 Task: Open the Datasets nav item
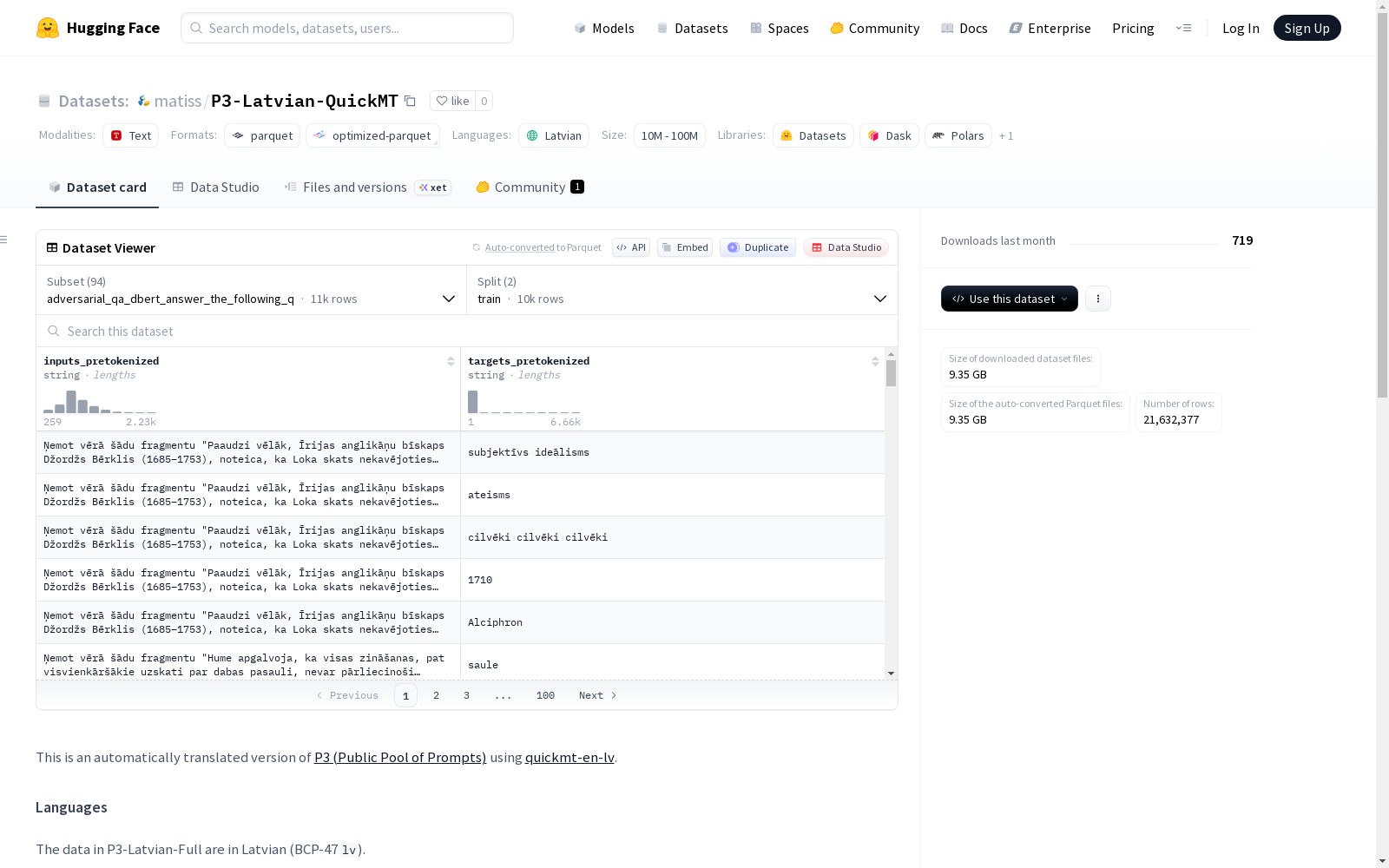click(692, 28)
